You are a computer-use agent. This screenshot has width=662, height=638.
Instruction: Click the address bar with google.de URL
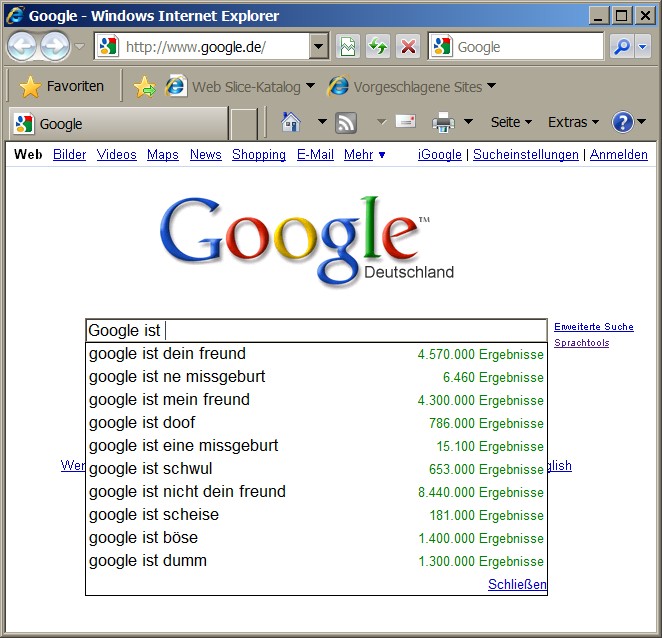202,46
